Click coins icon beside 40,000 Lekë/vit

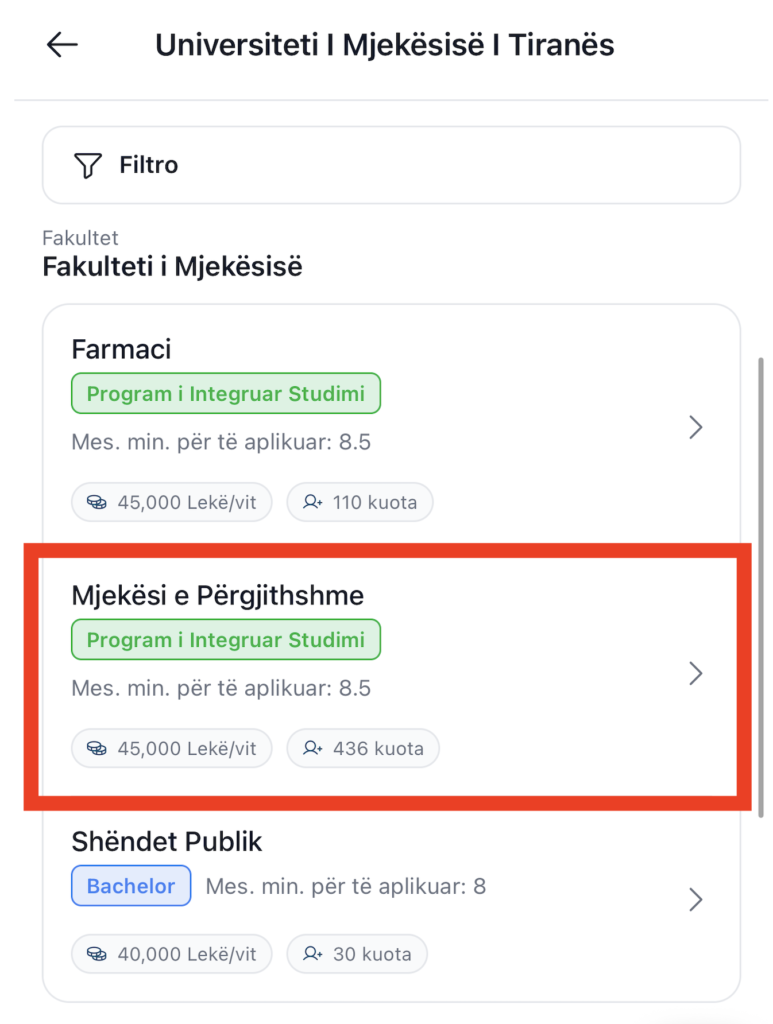click(x=97, y=954)
